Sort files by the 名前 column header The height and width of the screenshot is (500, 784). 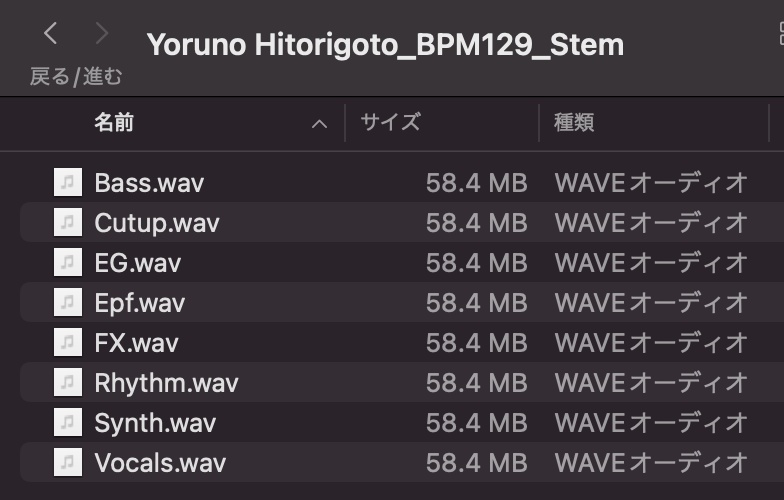coord(114,123)
